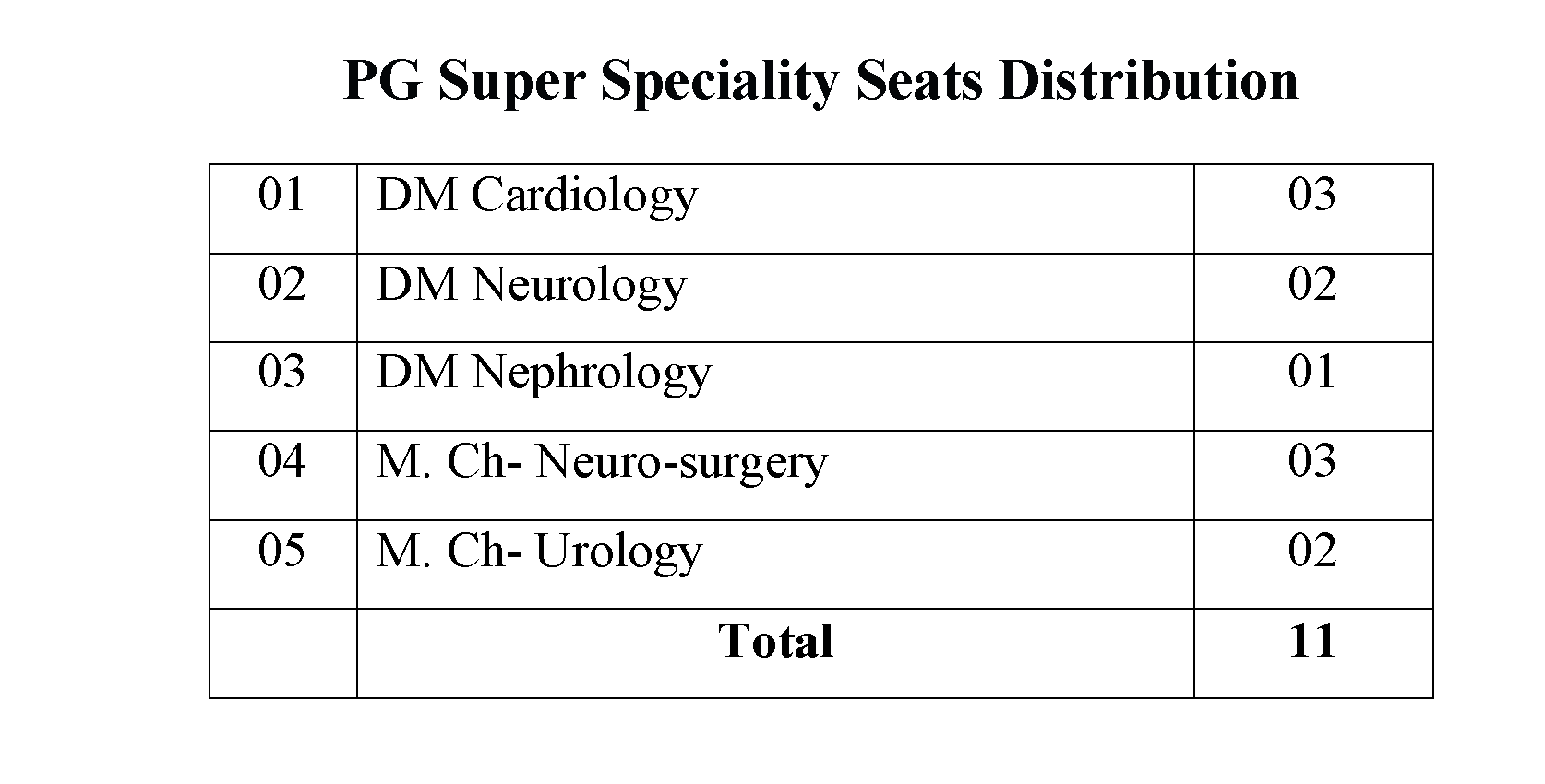Screen dimensions: 1545x784
Task: Click the DM Nephrology cell
Action: click(544, 374)
